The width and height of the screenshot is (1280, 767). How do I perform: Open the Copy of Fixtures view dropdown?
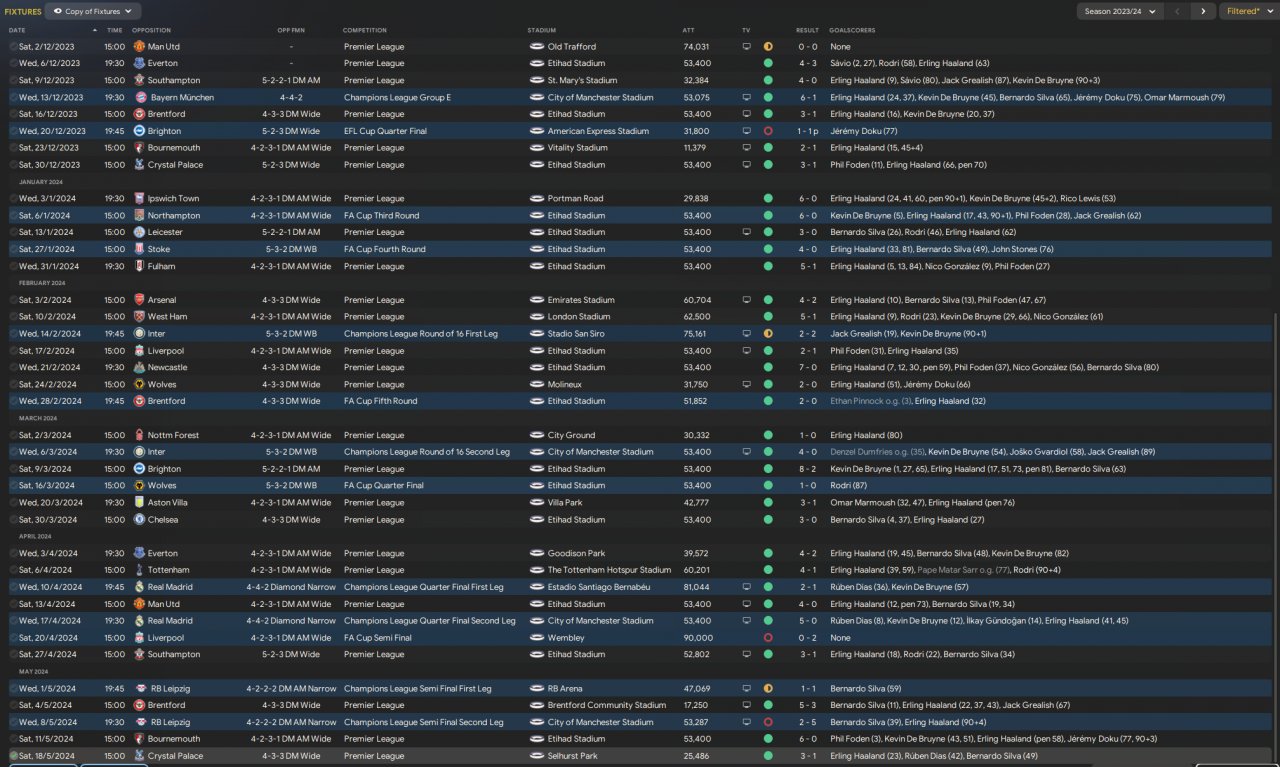pos(93,11)
